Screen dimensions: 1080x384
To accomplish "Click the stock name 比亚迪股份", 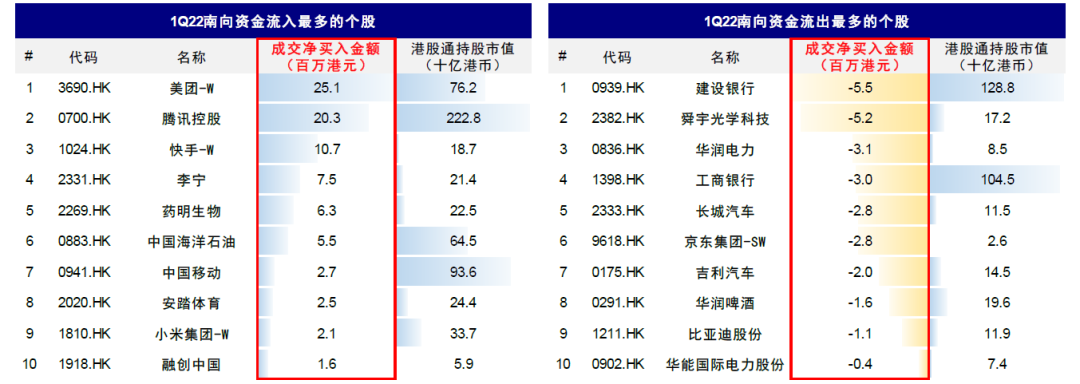I will tap(725, 334).
